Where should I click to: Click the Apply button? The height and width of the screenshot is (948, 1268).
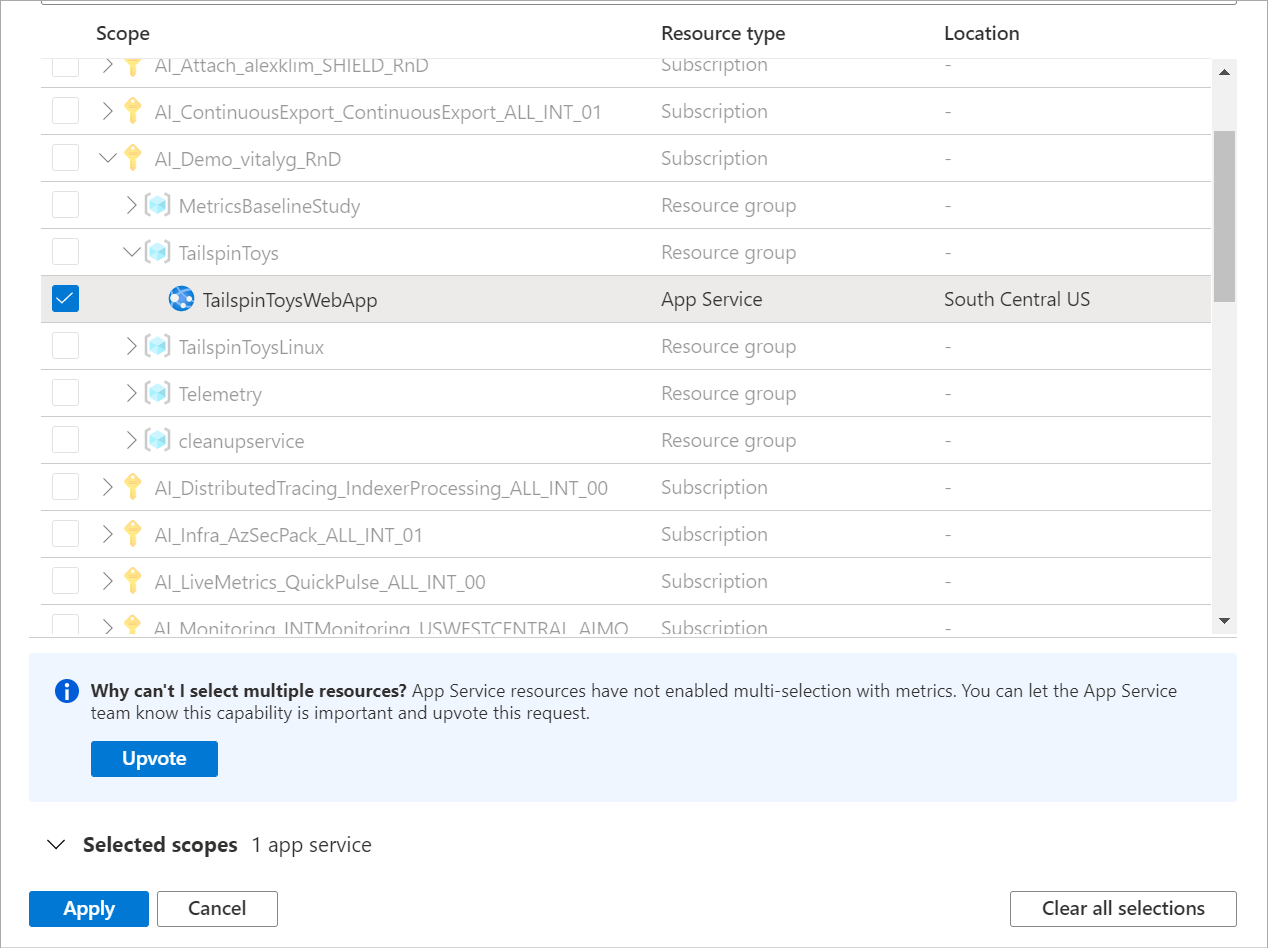click(89, 909)
